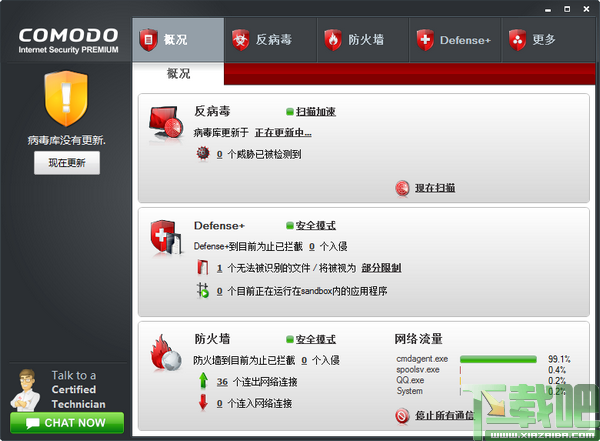
Task: Click the red door unrecognized files icon
Action: click(x=203, y=268)
